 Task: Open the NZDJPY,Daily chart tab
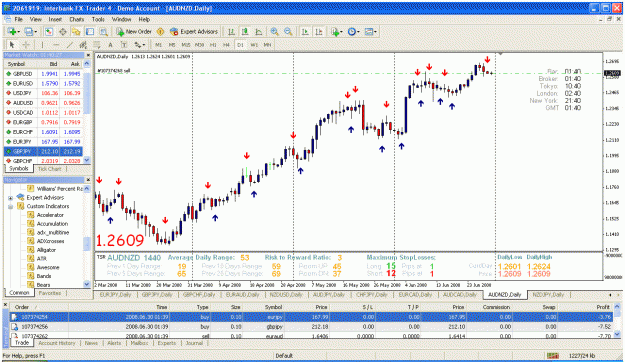548,295
